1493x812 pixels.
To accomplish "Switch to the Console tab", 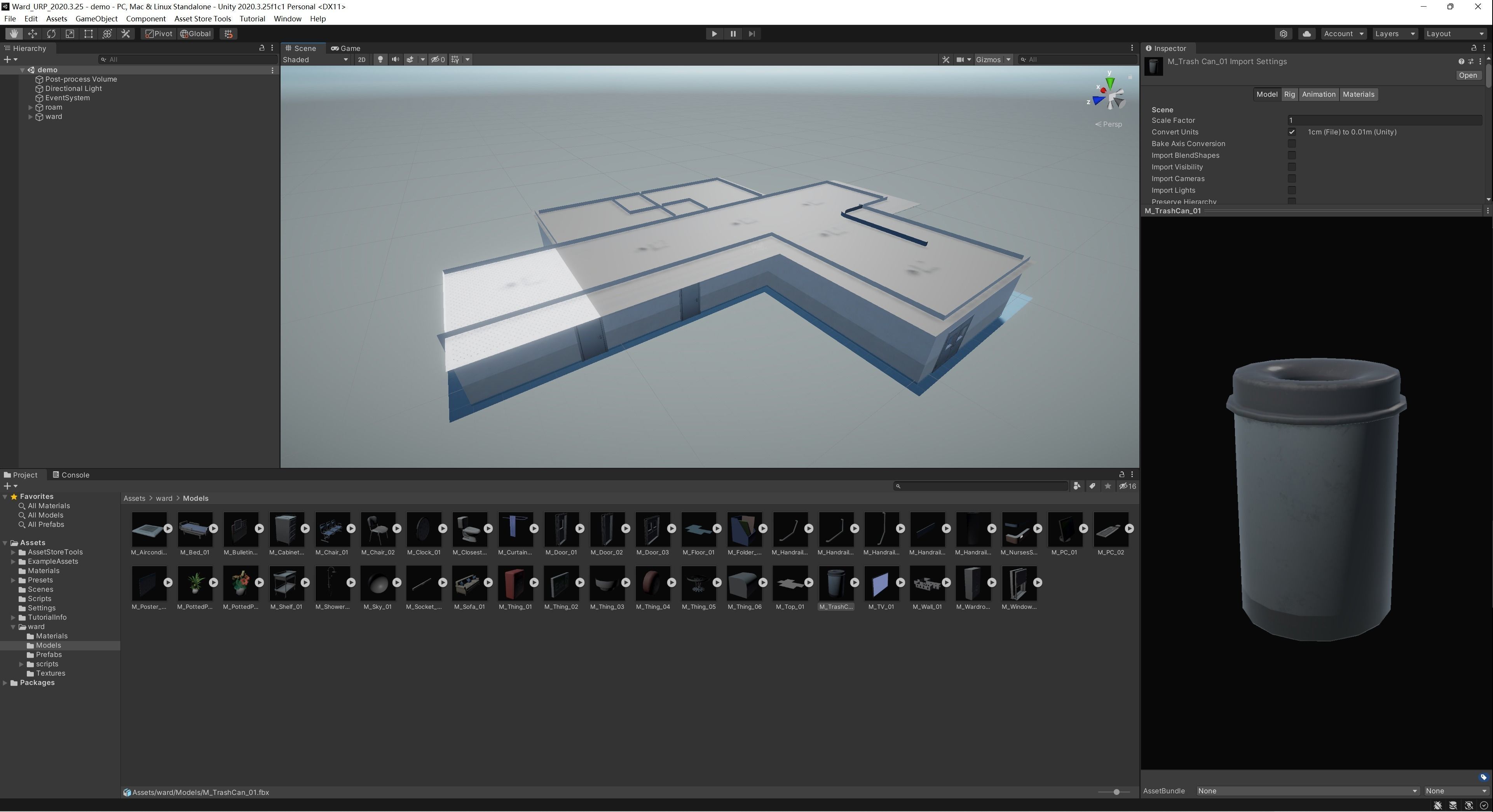I will (71, 475).
